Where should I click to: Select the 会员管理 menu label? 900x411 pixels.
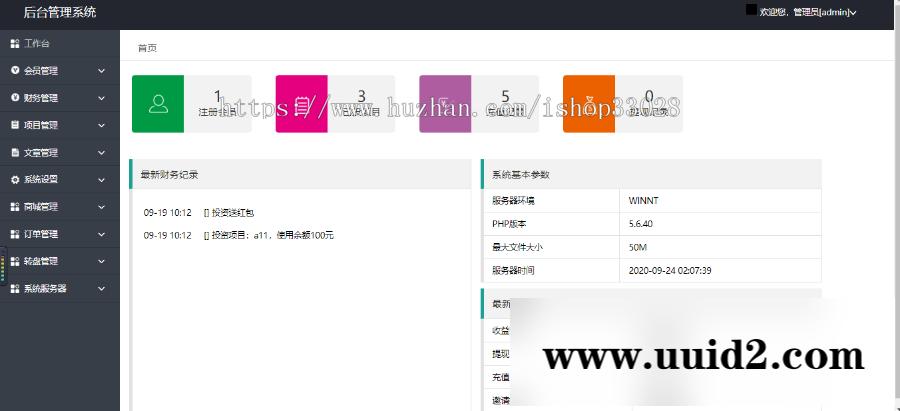[41, 71]
